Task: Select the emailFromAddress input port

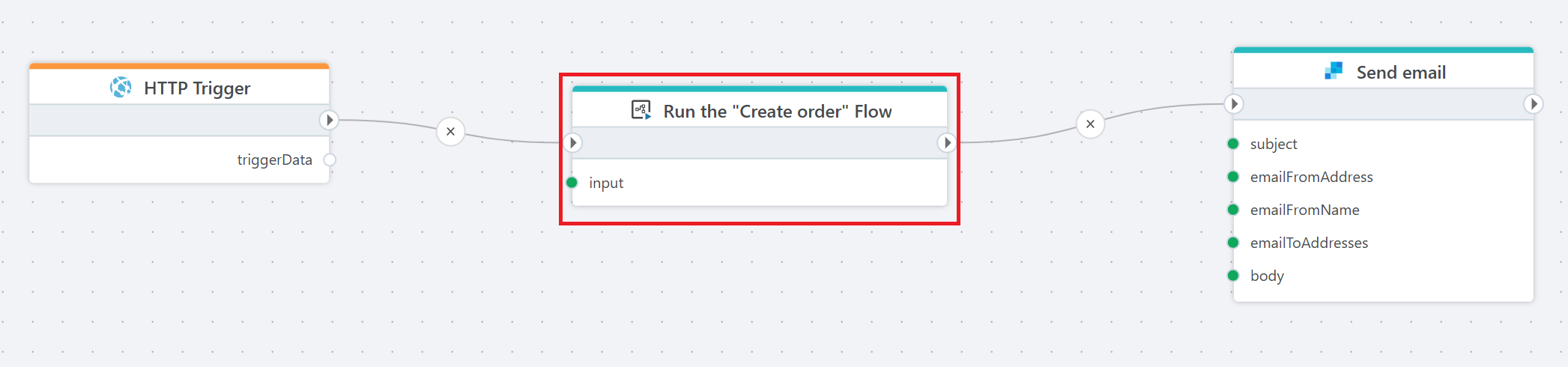Action: coord(1233,177)
